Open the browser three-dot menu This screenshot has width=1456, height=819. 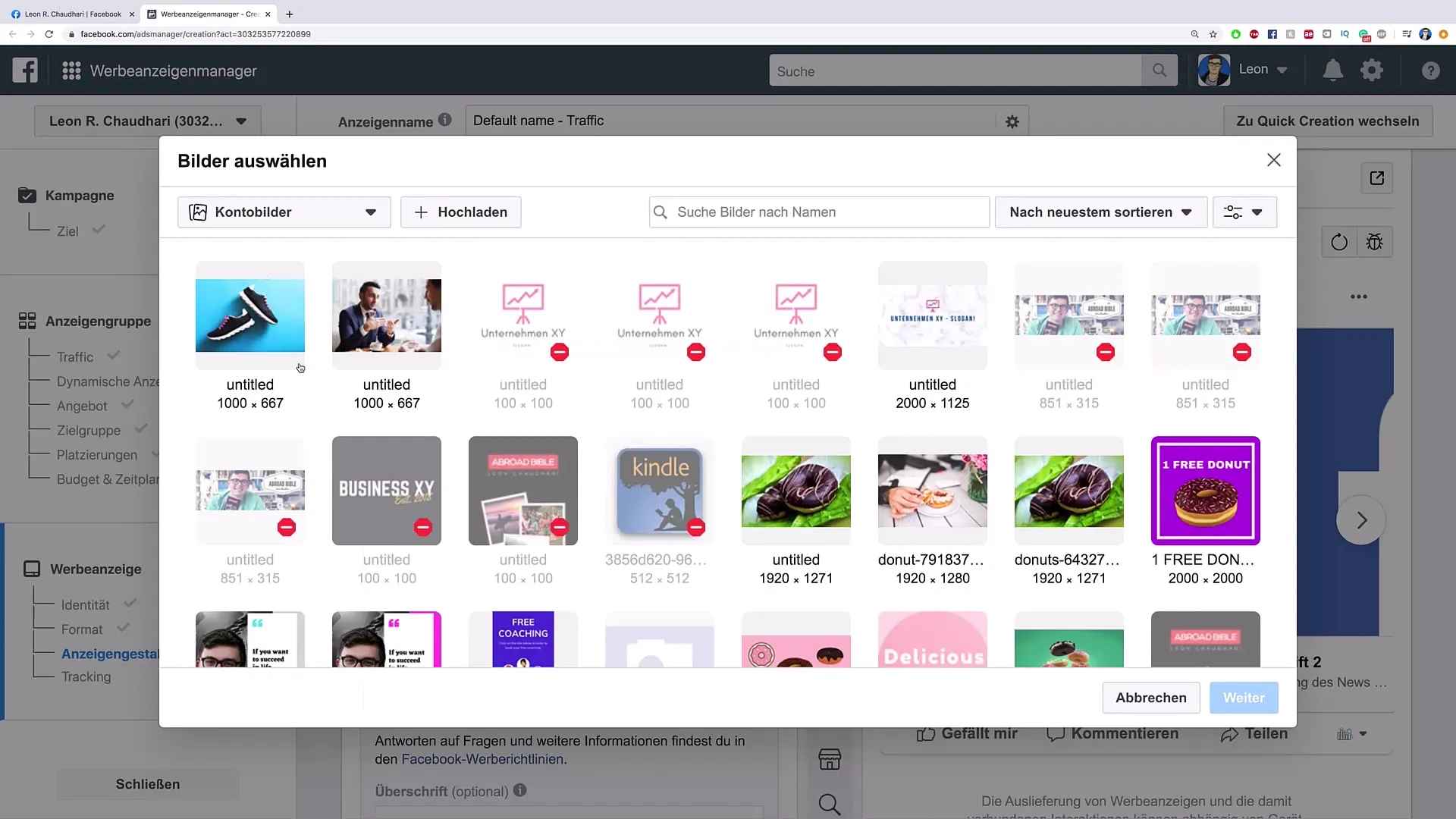click(1443, 34)
